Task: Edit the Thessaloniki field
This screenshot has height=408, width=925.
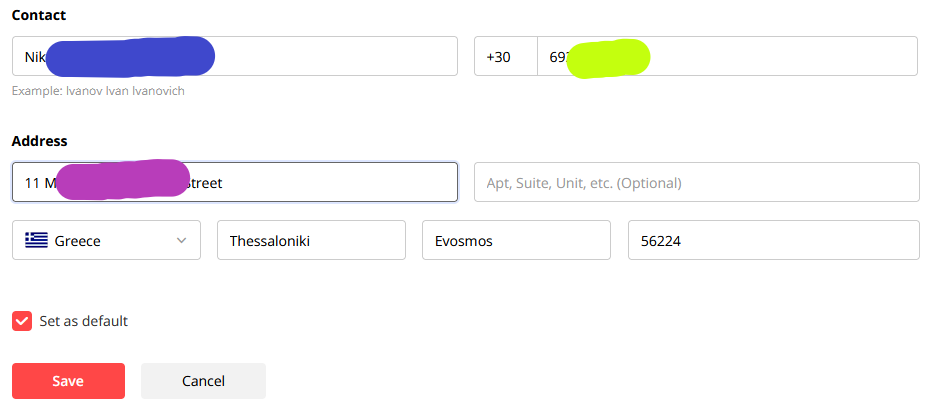Action: pyautogui.click(x=311, y=240)
